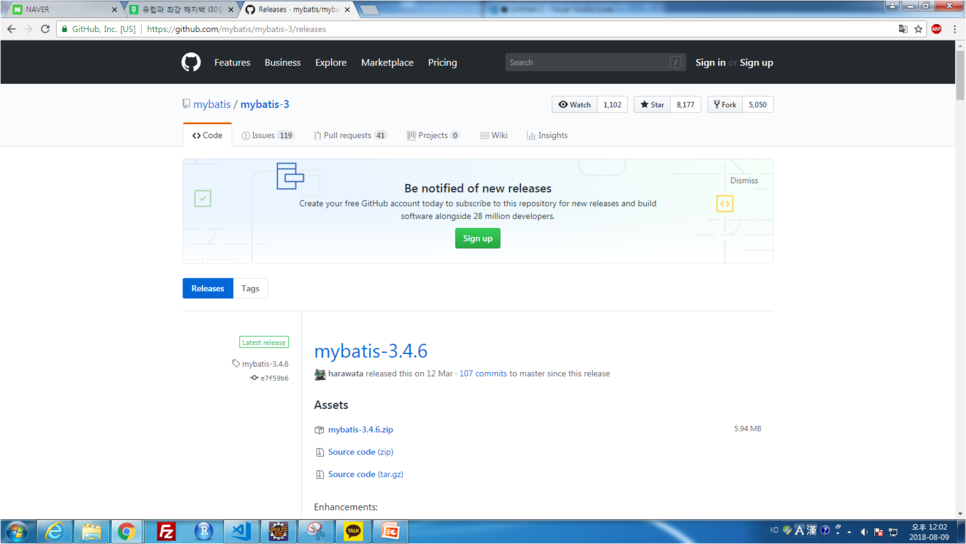Open Visual Studio Code from the taskbar

pyautogui.click(x=241, y=531)
